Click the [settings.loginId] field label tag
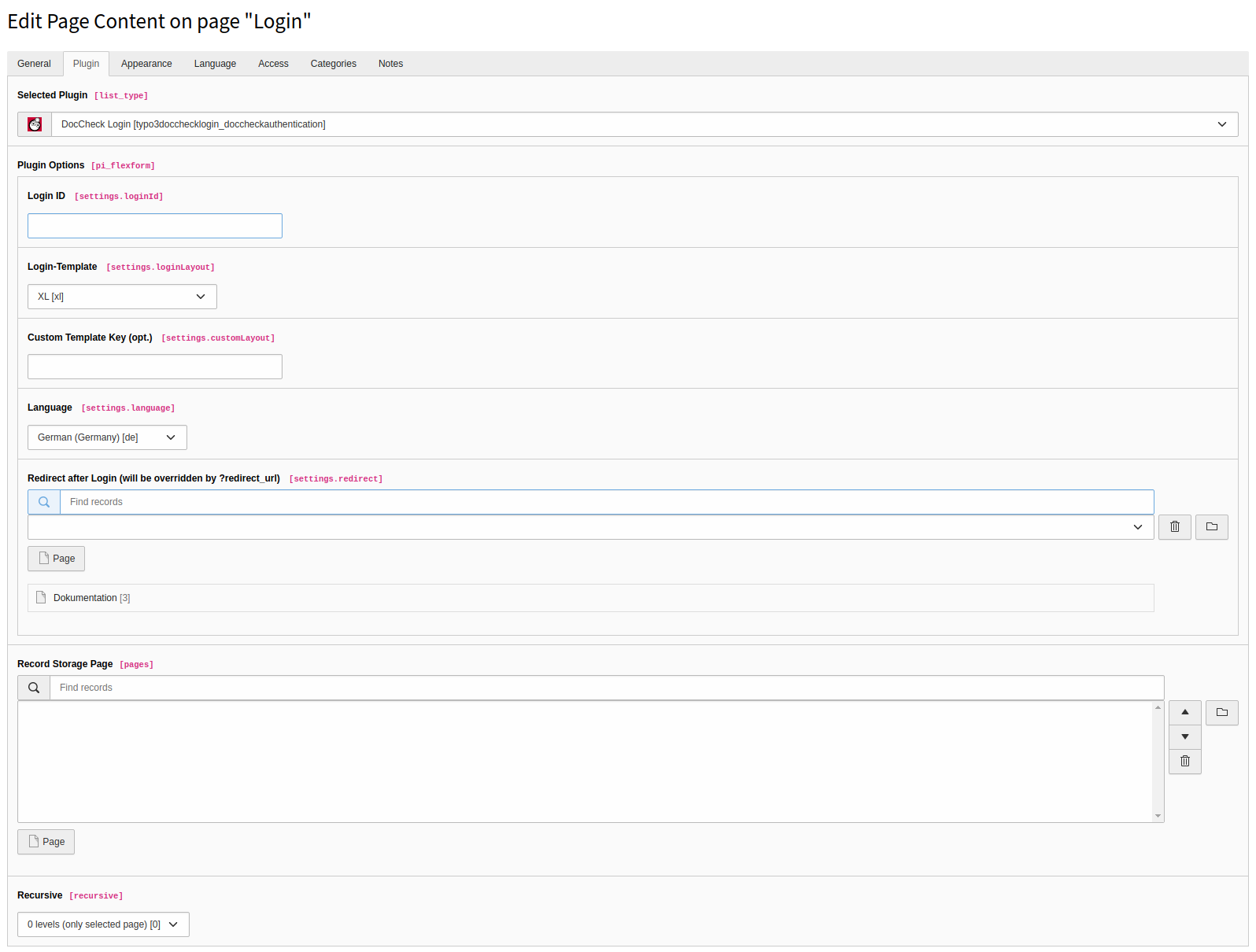Image resolution: width=1256 pixels, height=952 pixels. coord(119,197)
